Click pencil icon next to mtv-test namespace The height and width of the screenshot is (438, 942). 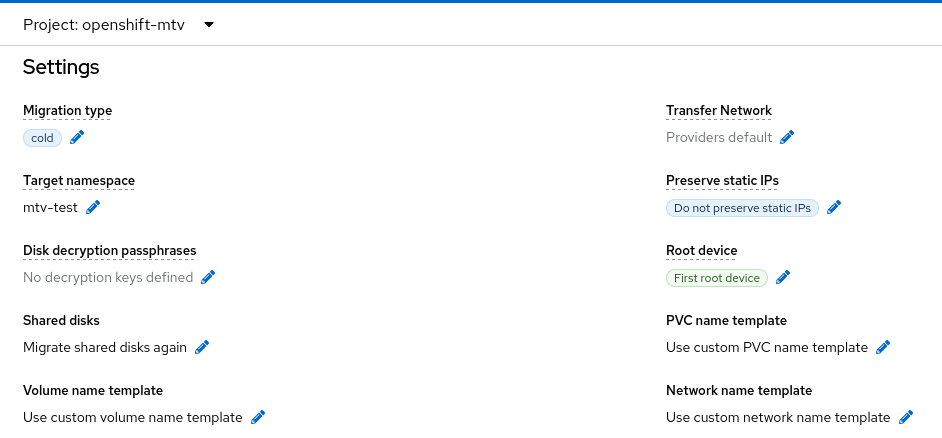tap(93, 207)
